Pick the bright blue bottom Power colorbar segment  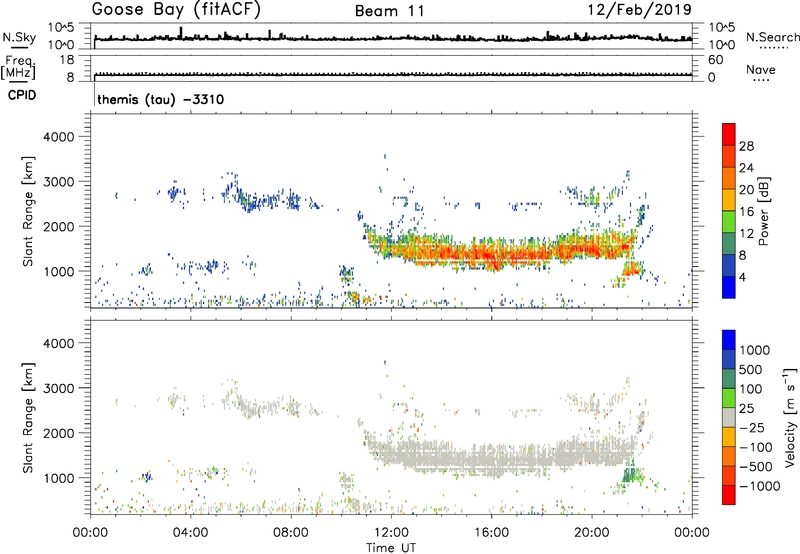(x=729, y=287)
